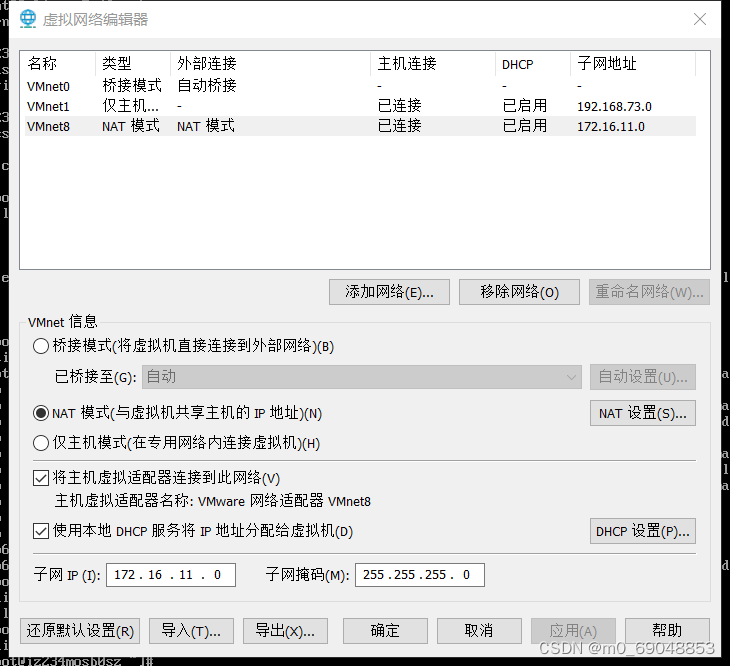
Task: Click the 类型 column header
Action: (x=133, y=63)
